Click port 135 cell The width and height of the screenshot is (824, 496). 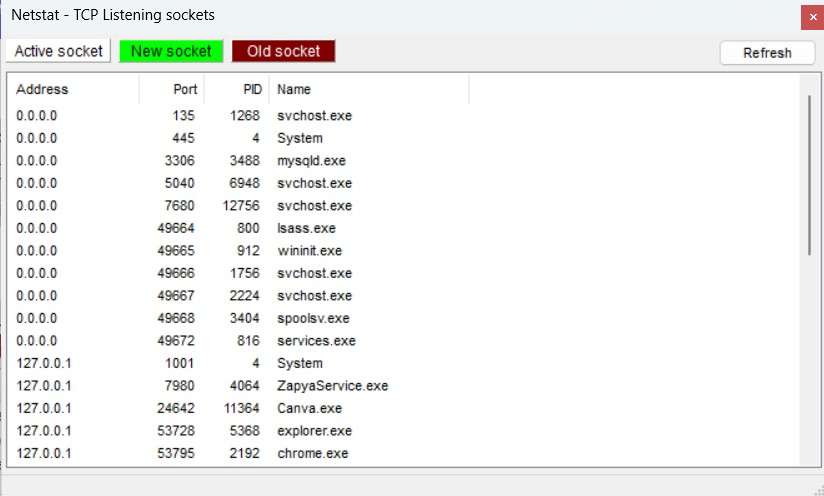pos(183,116)
